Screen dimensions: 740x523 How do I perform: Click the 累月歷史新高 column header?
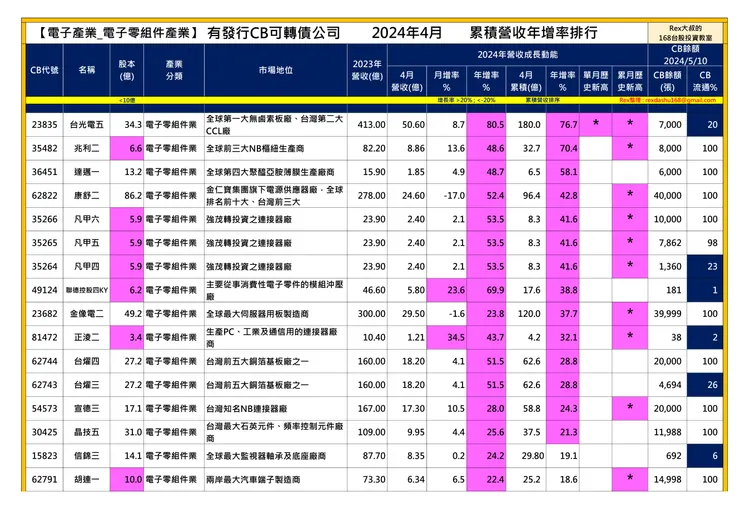[630, 81]
